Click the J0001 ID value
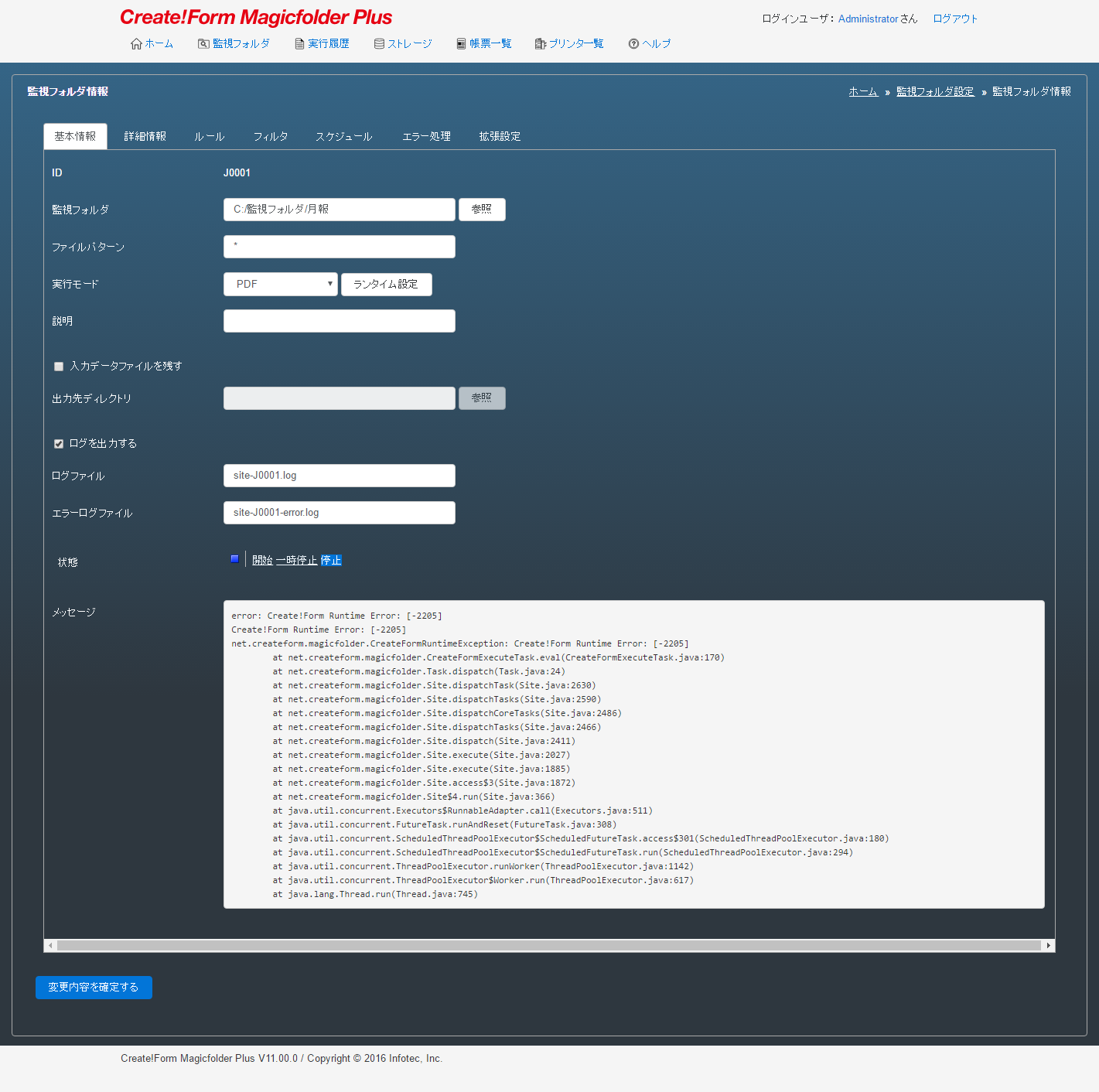The width and height of the screenshot is (1099, 1092). tap(237, 172)
